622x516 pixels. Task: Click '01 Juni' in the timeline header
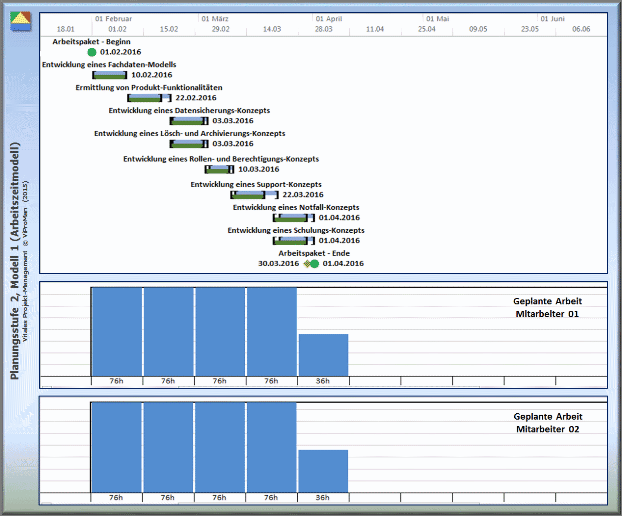(x=553, y=19)
